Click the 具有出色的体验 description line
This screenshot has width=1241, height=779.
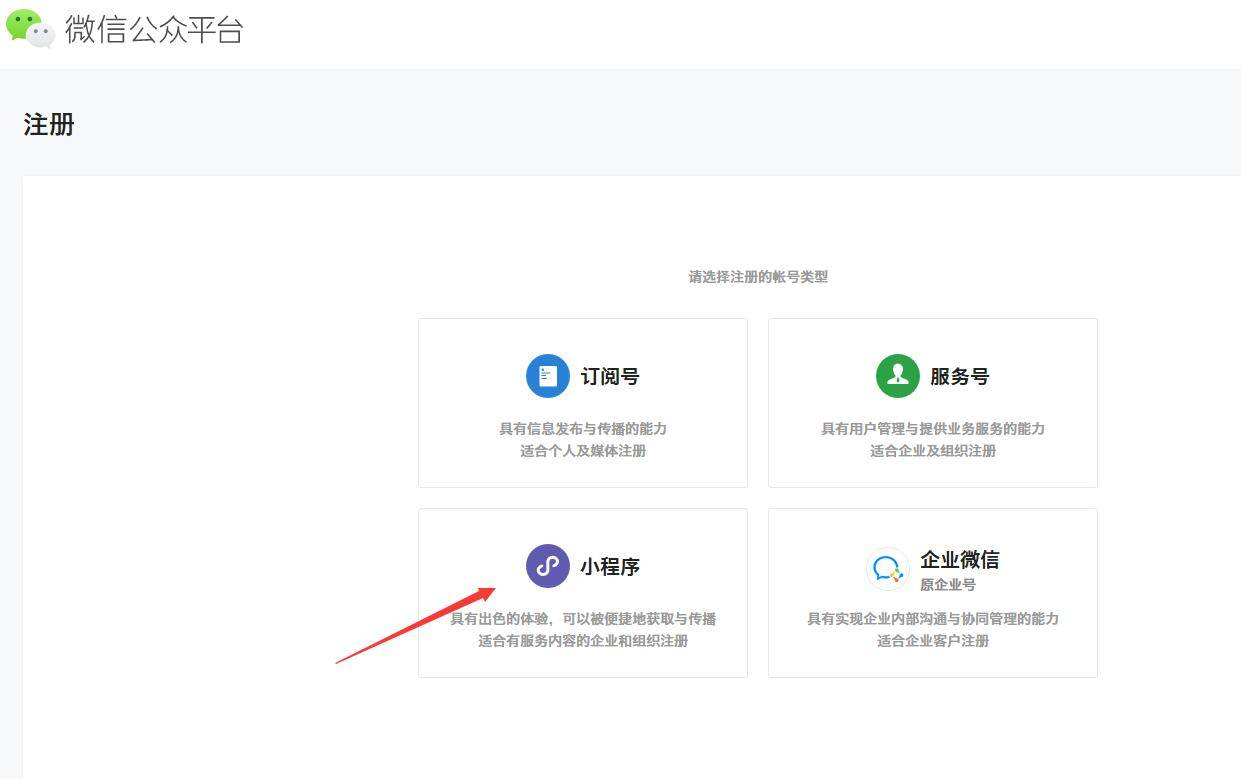583,619
